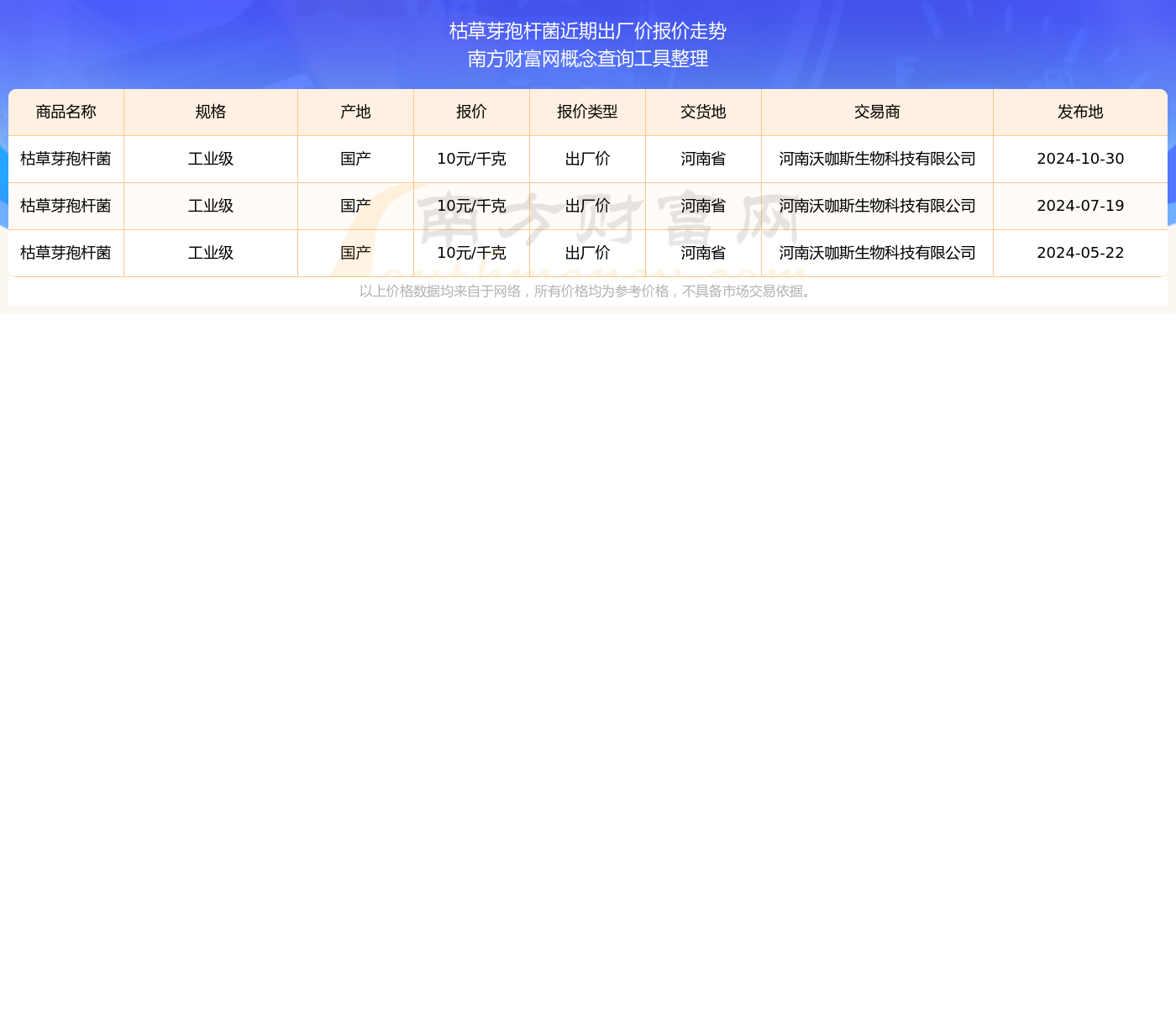The height and width of the screenshot is (1012, 1176).
Task: Click the subtitle 南方财富网概念查询工具整理
Action: [588, 59]
